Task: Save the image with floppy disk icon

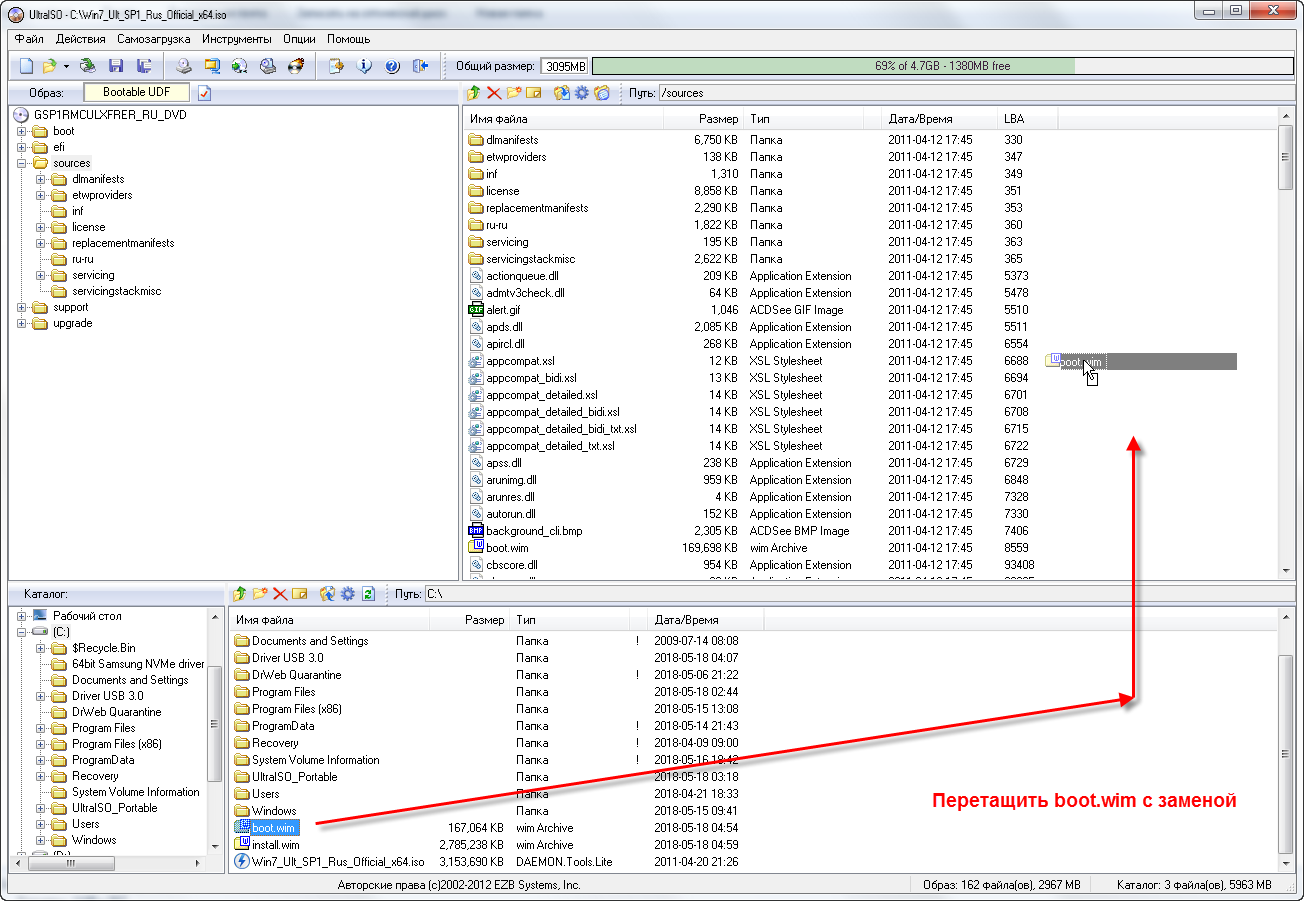Action: point(116,66)
